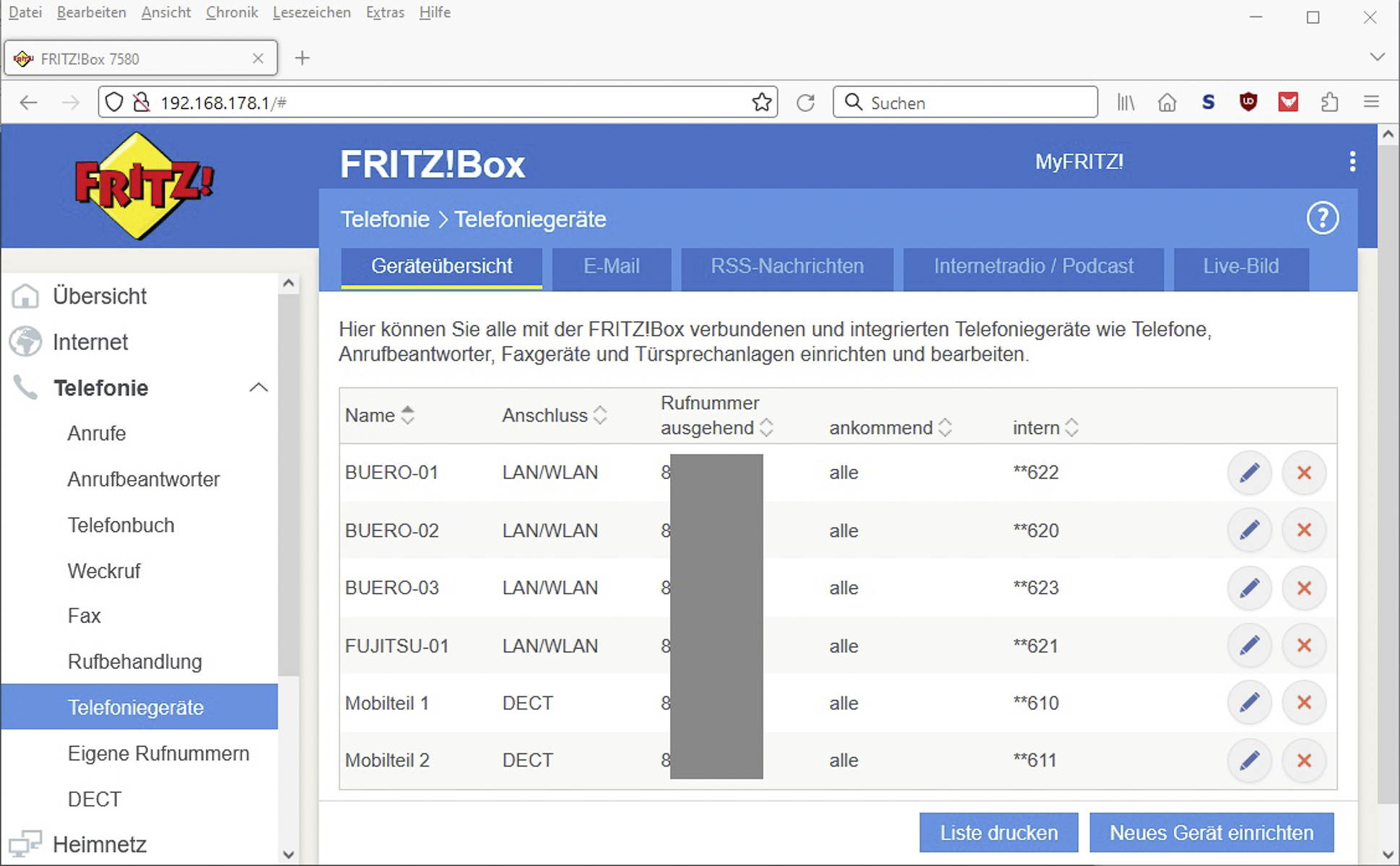Open Eigene Rufnummern page
This screenshot has height=866, width=1400.
tap(159, 753)
